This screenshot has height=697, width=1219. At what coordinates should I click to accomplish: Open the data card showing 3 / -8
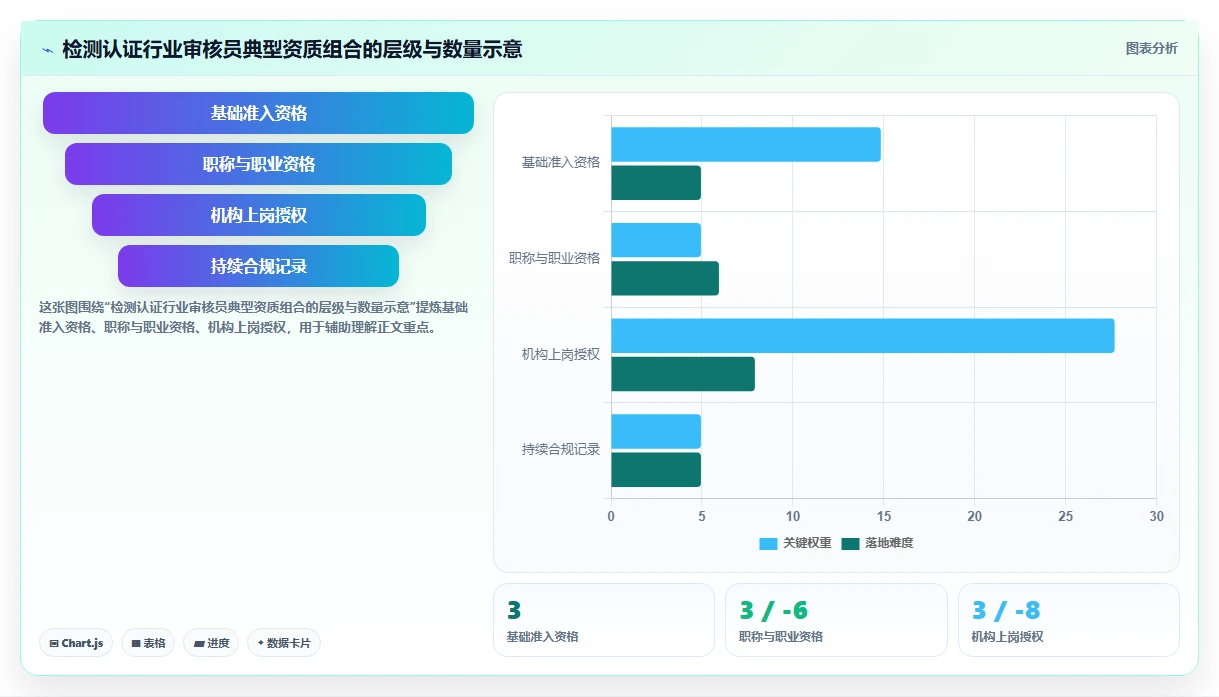coord(1069,620)
